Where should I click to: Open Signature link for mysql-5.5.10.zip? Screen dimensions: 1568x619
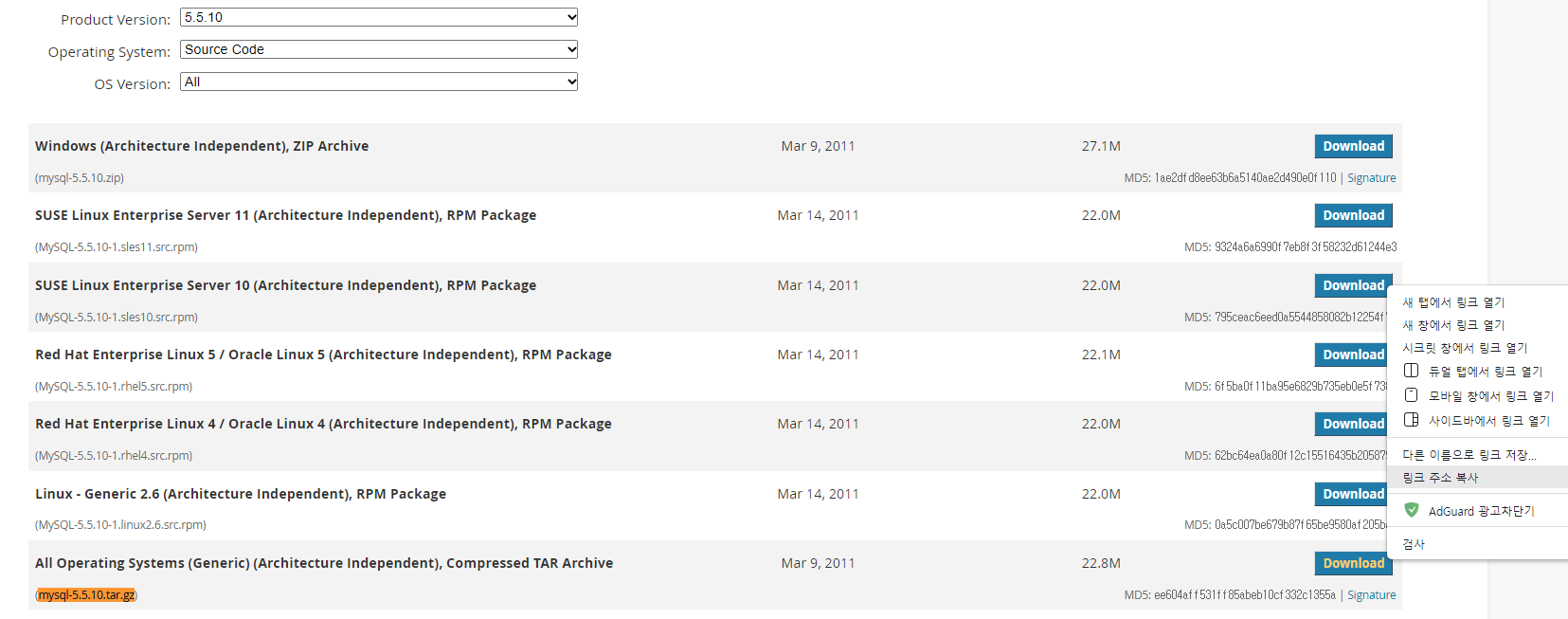point(1371,177)
